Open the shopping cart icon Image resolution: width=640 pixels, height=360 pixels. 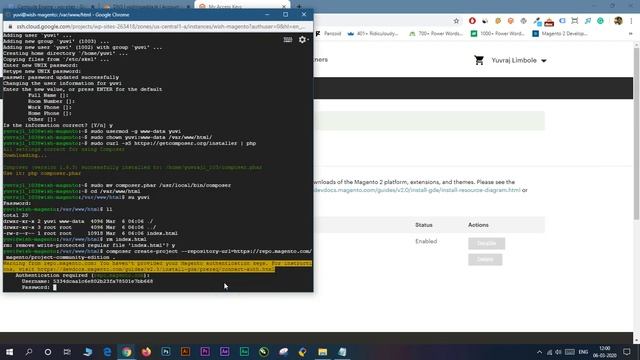479,60
